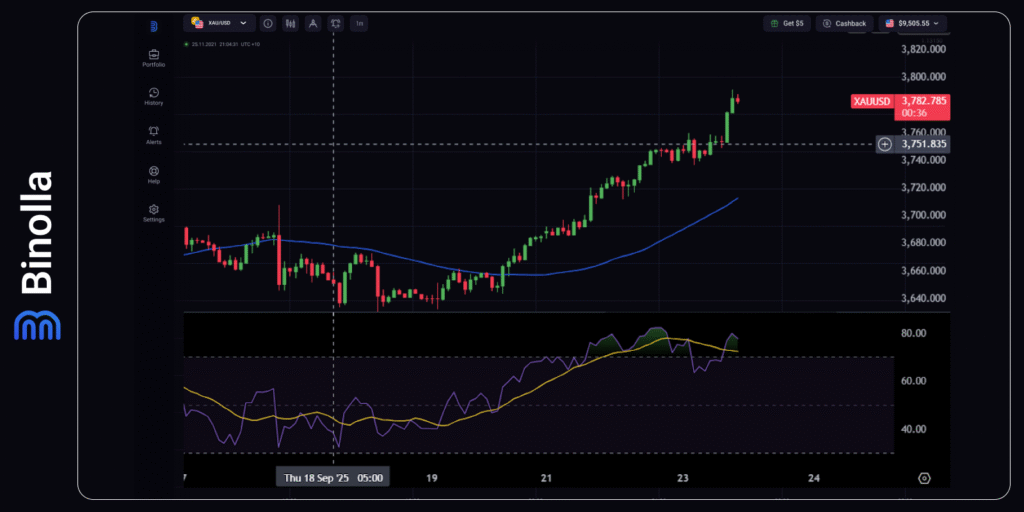
Task: Click the Thu 18 Sep time marker
Action: pos(332,478)
